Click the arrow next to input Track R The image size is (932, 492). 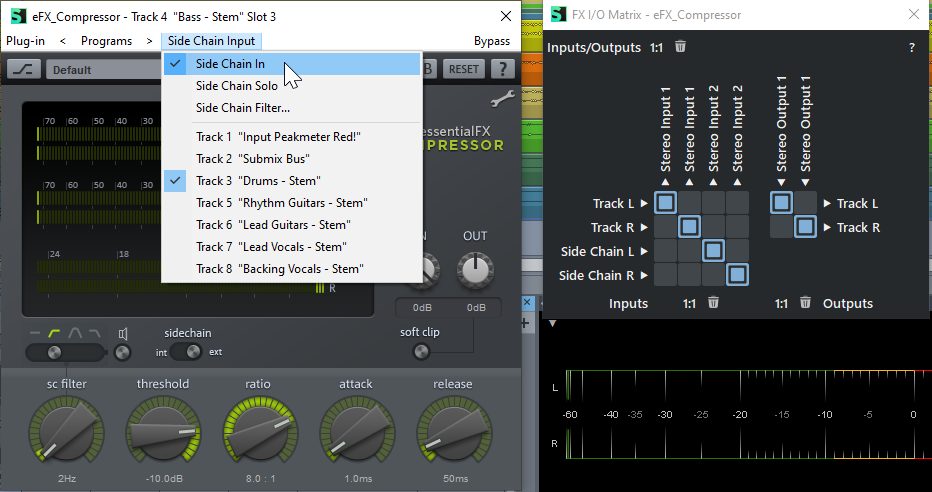644,227
